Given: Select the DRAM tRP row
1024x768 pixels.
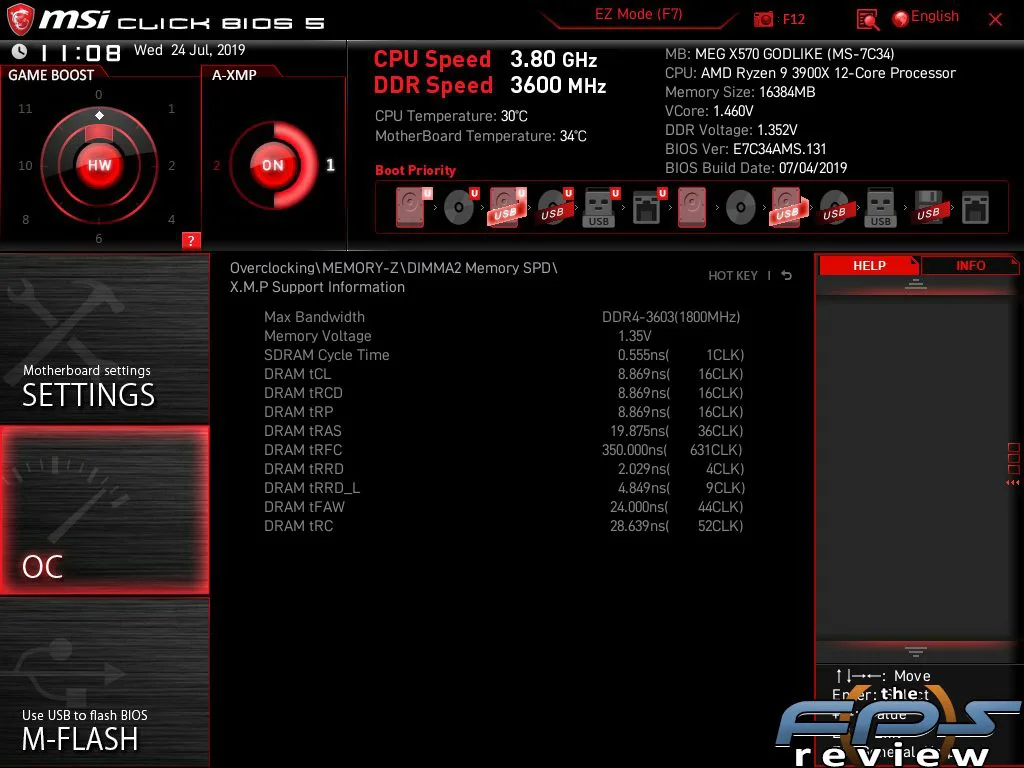Looking at the screenshot, I should pyautogui.click(x=503, y=411).
